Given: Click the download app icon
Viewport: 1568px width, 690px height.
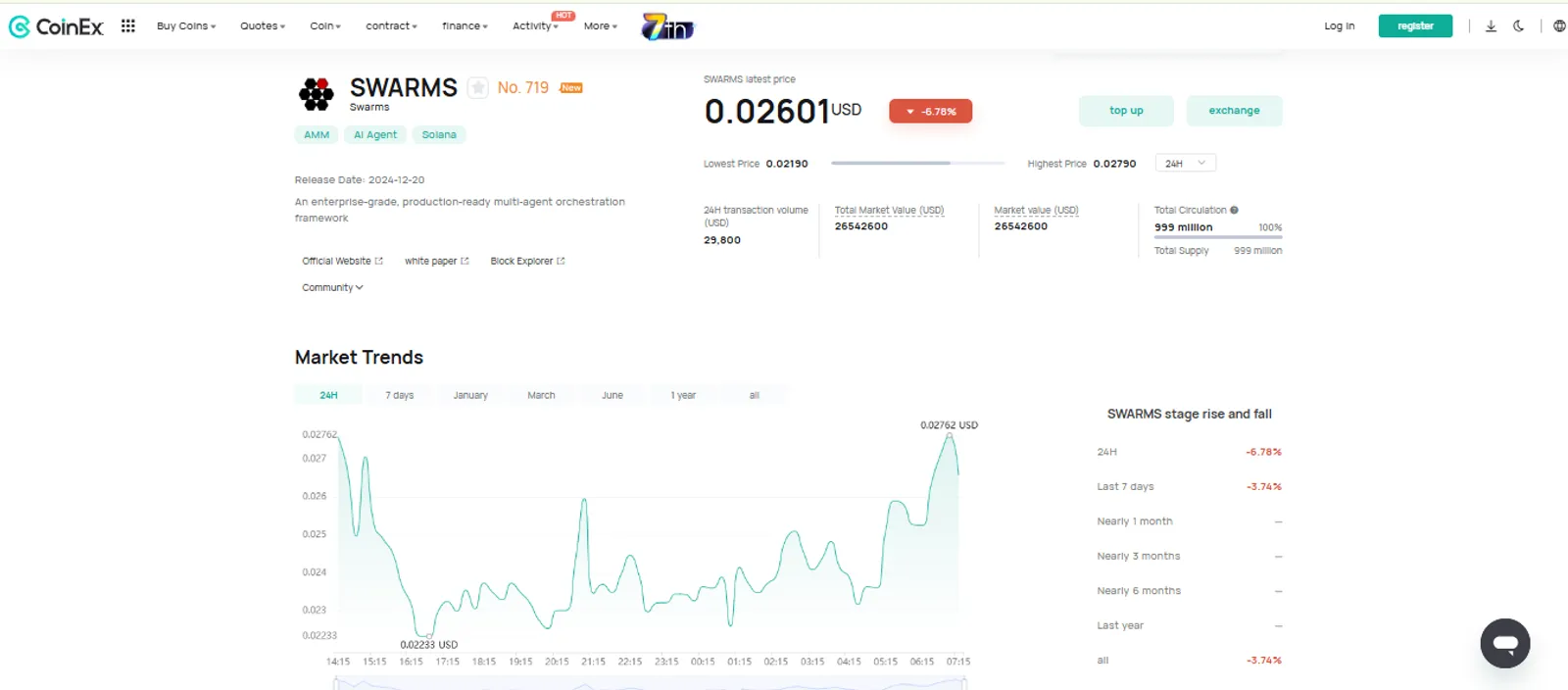Looking at the screenshot, I should click(1491, 26).
